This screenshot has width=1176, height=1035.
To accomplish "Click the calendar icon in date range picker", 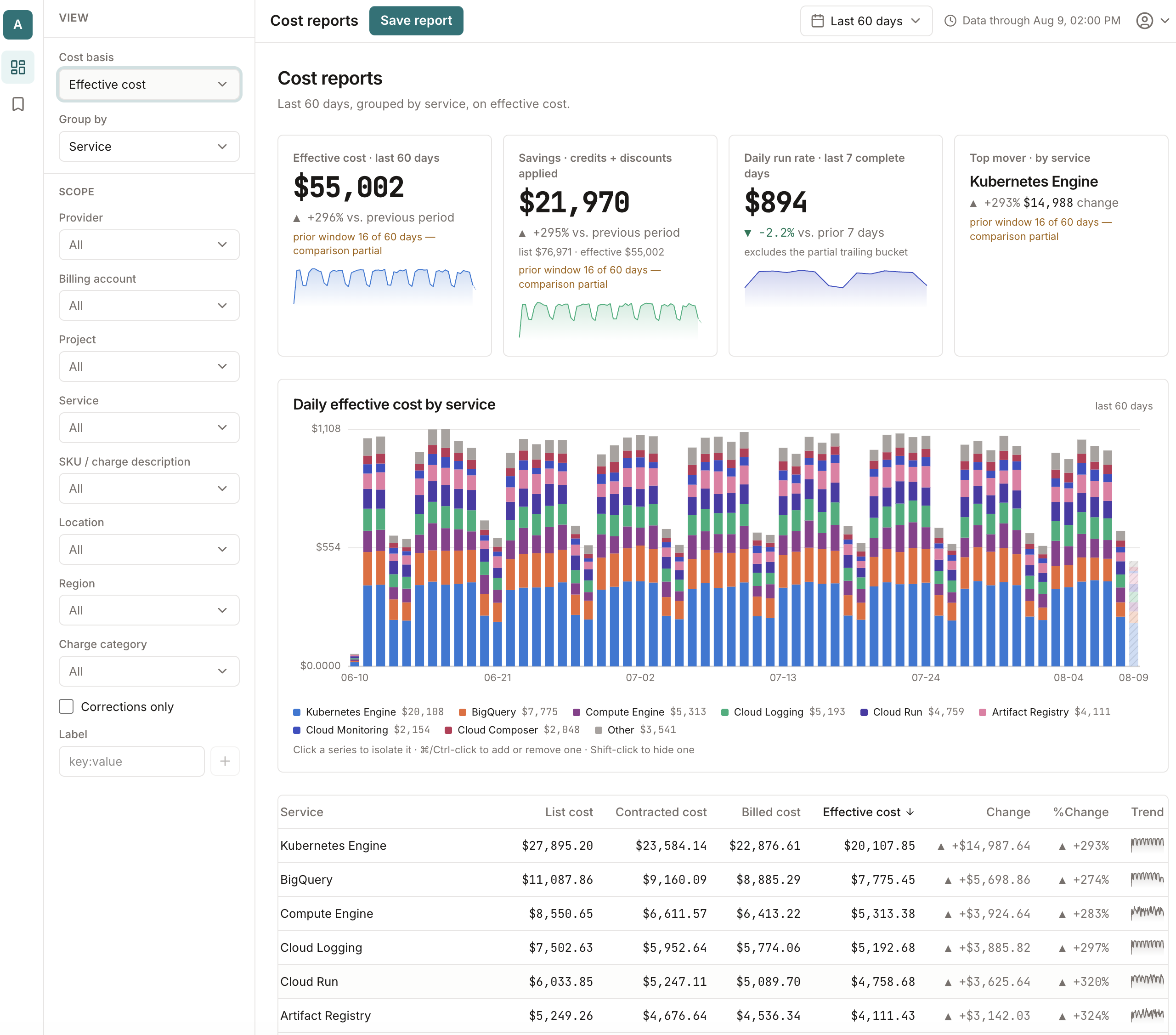I will (817, 21).
